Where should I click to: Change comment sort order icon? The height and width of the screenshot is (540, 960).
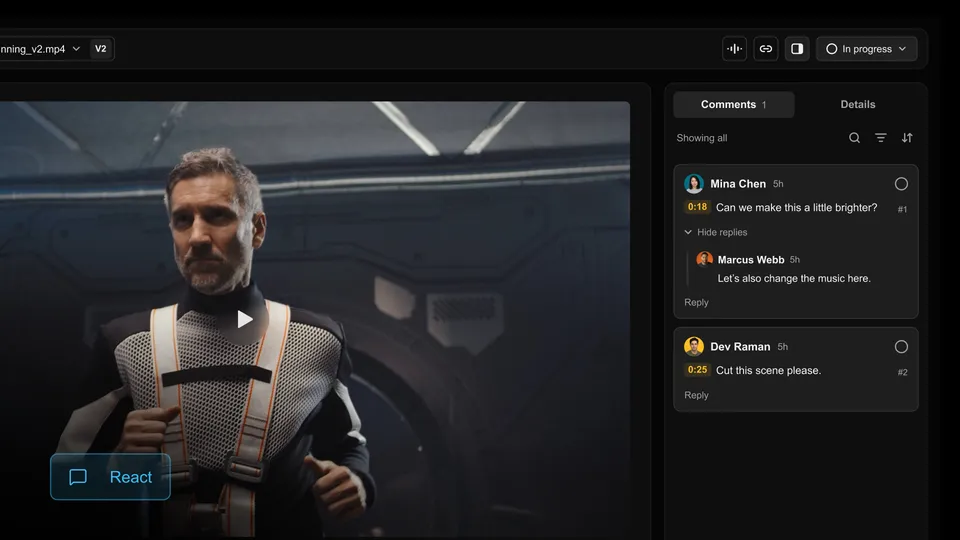[907, 138]
